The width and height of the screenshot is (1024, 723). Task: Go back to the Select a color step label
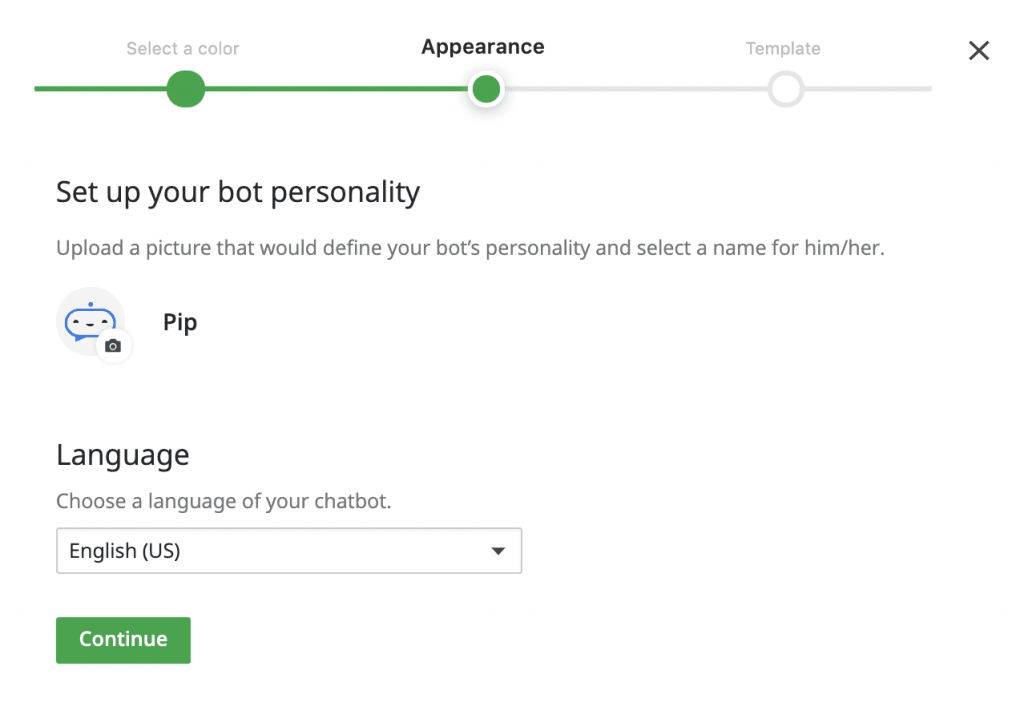[183, 48]
